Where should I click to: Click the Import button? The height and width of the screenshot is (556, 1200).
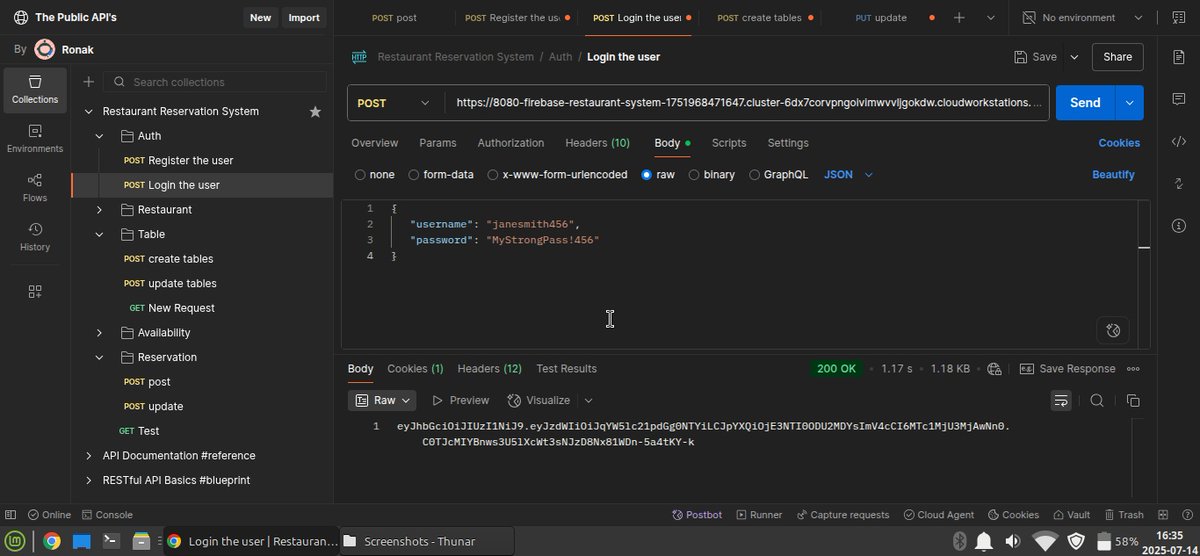[x=304, y=18]
